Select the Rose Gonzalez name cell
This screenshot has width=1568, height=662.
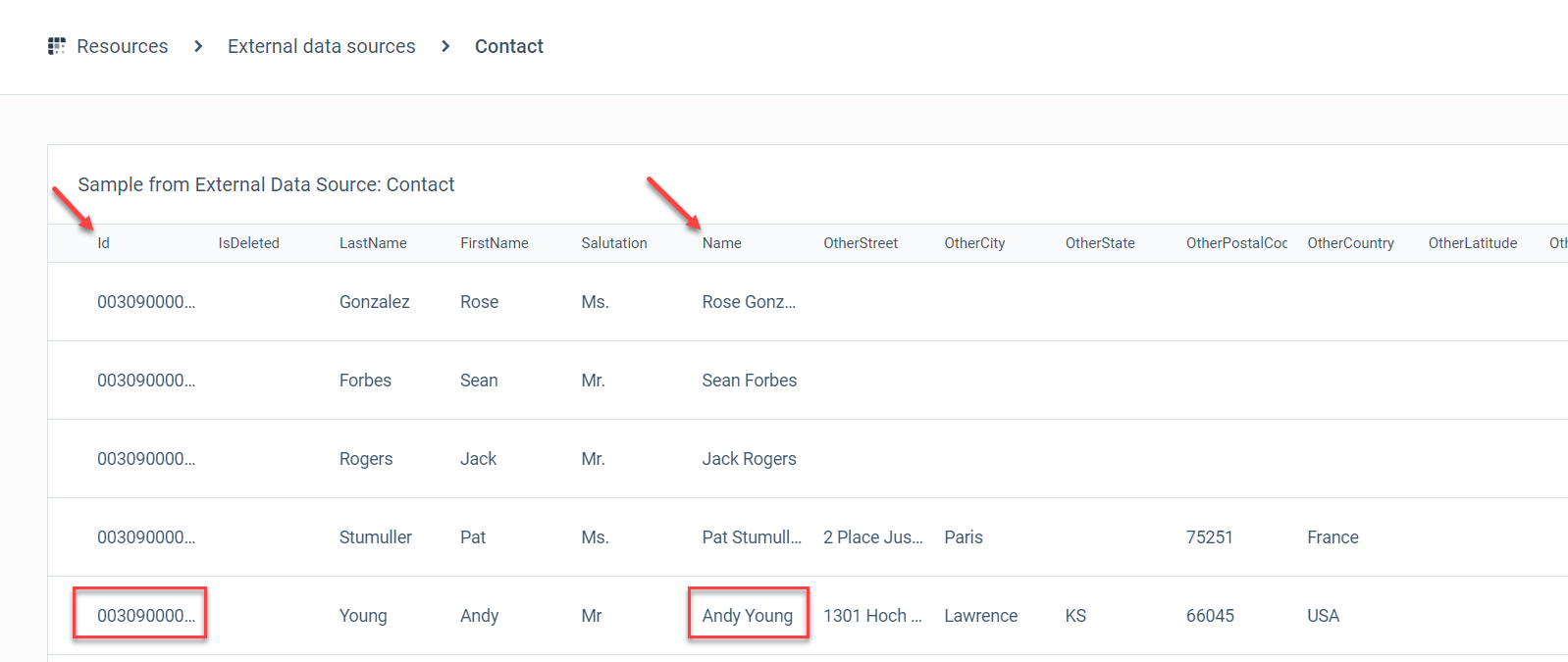(749, 302)
